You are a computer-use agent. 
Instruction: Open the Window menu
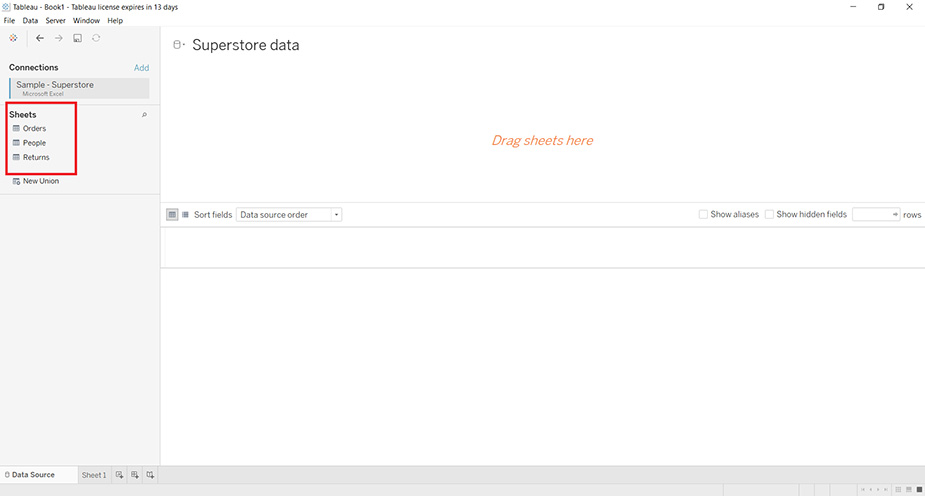pyautogui.click(x=86, y=21)
